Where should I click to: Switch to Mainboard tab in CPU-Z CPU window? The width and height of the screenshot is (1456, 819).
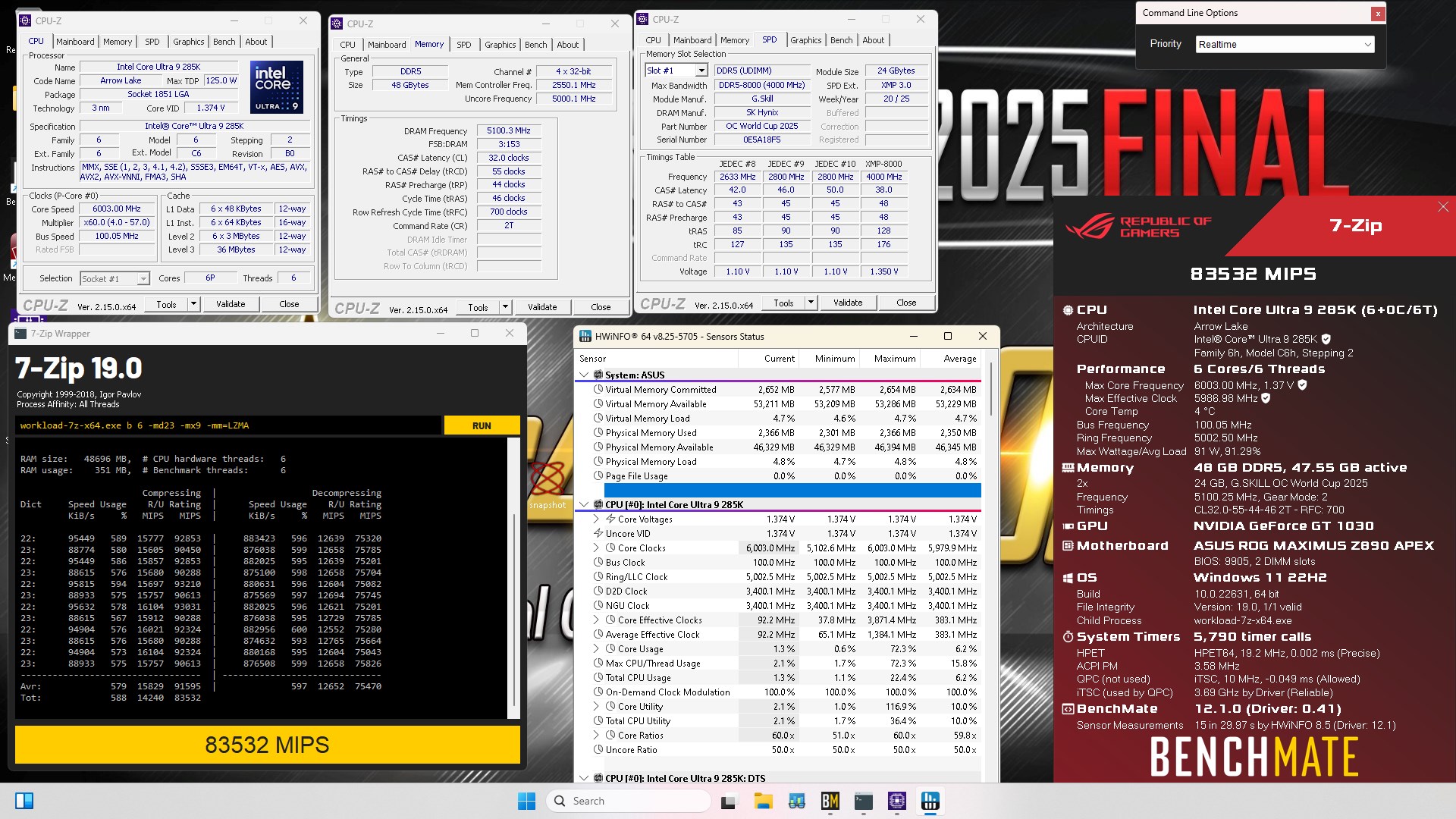(75, 42)
